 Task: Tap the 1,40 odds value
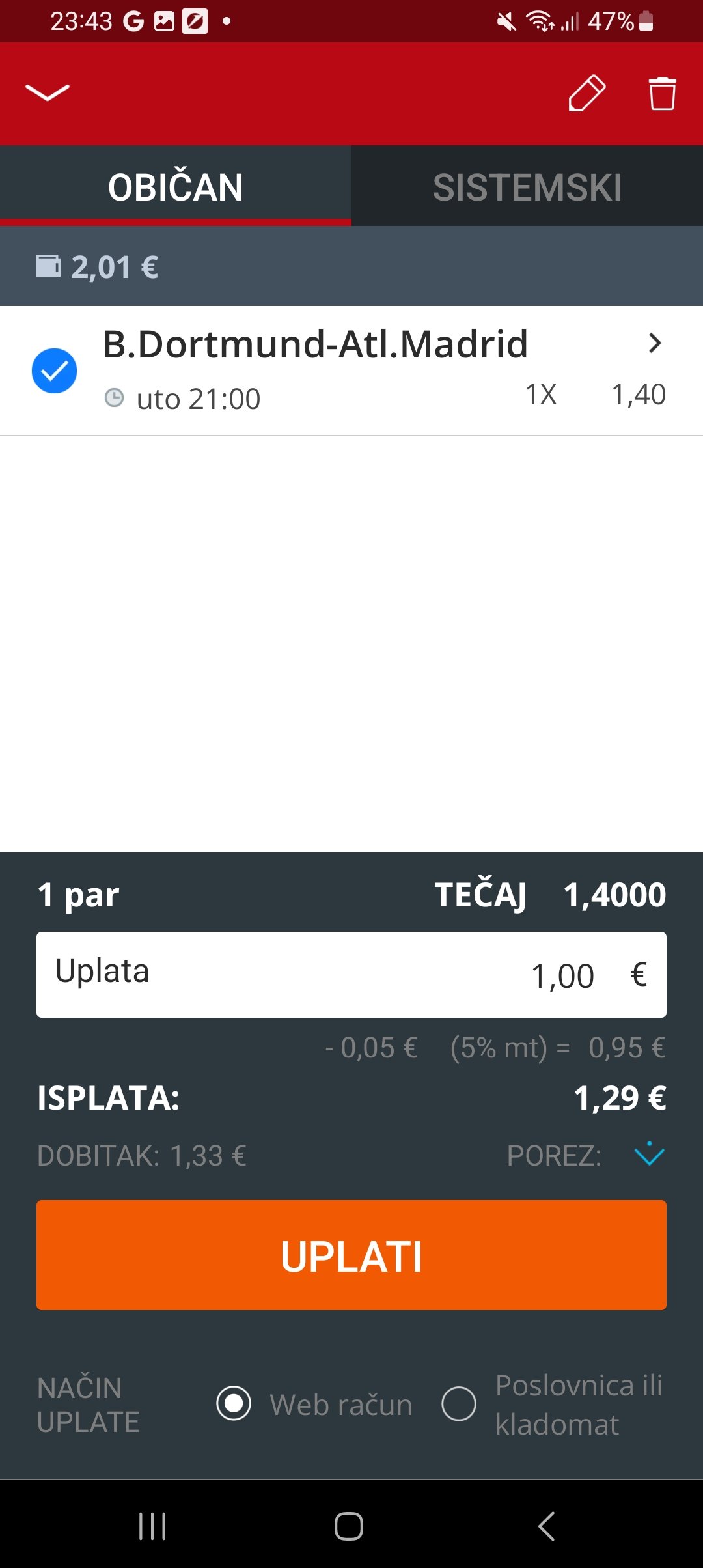coord(639,395)
